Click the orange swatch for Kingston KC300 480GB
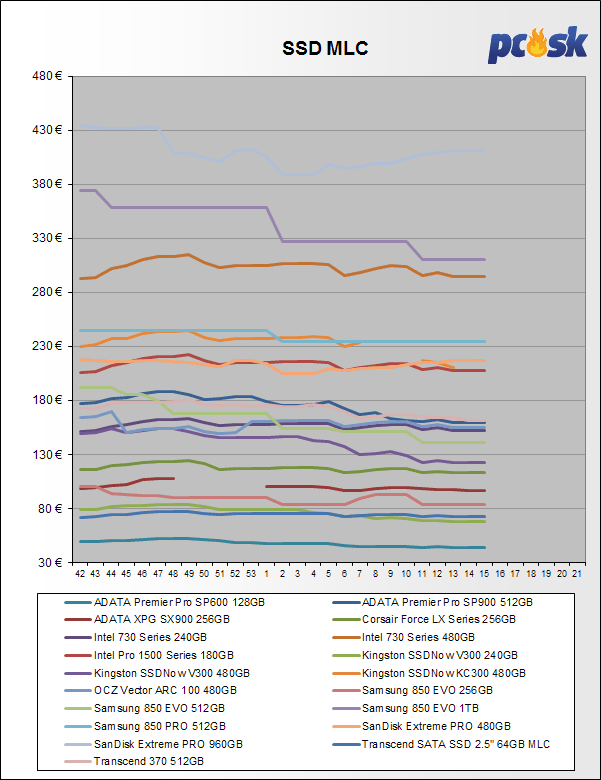This screenshot has height=780, width=601. point(346,674)
